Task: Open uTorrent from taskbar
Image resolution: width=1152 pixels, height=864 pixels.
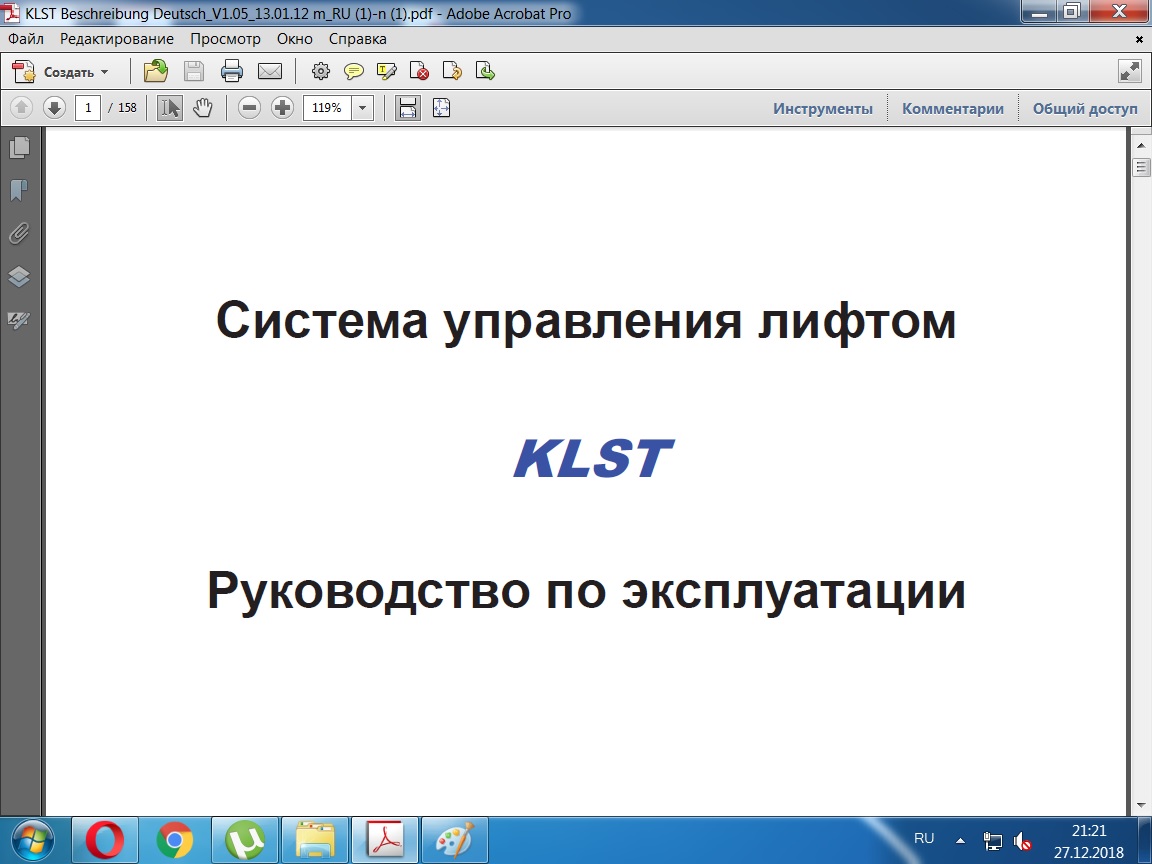Action: (245, 840)
